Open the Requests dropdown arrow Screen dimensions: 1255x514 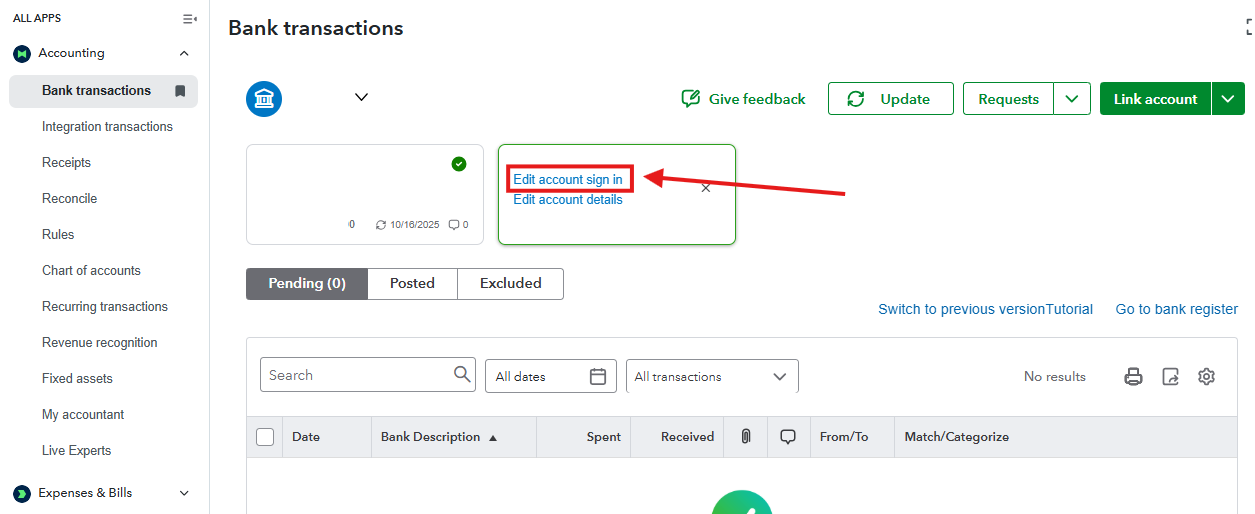coord(1072,99)
